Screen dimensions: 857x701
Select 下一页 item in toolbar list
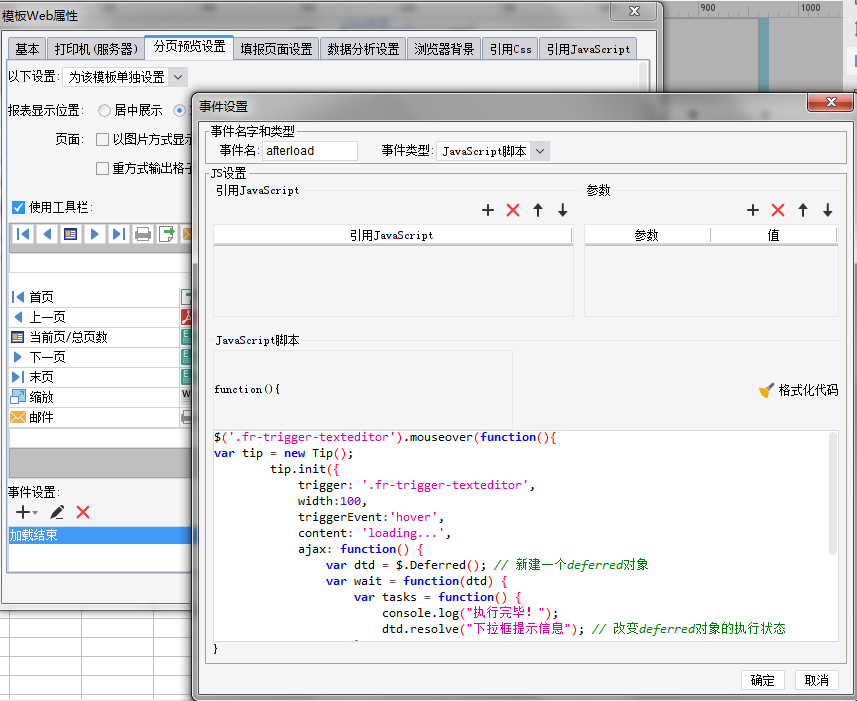95,357
